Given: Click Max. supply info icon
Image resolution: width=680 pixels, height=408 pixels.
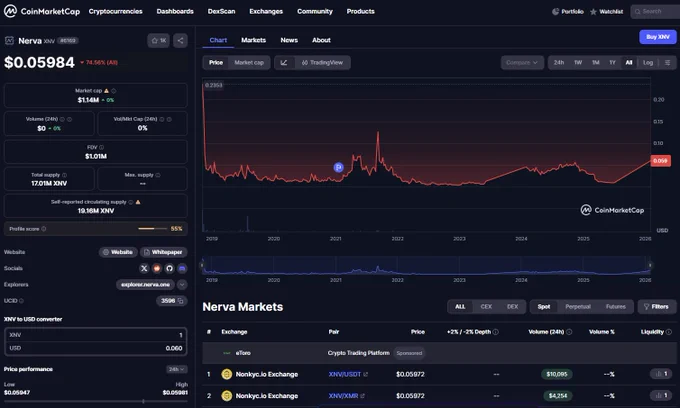Looking at the screenshot, I should (158, 175).
